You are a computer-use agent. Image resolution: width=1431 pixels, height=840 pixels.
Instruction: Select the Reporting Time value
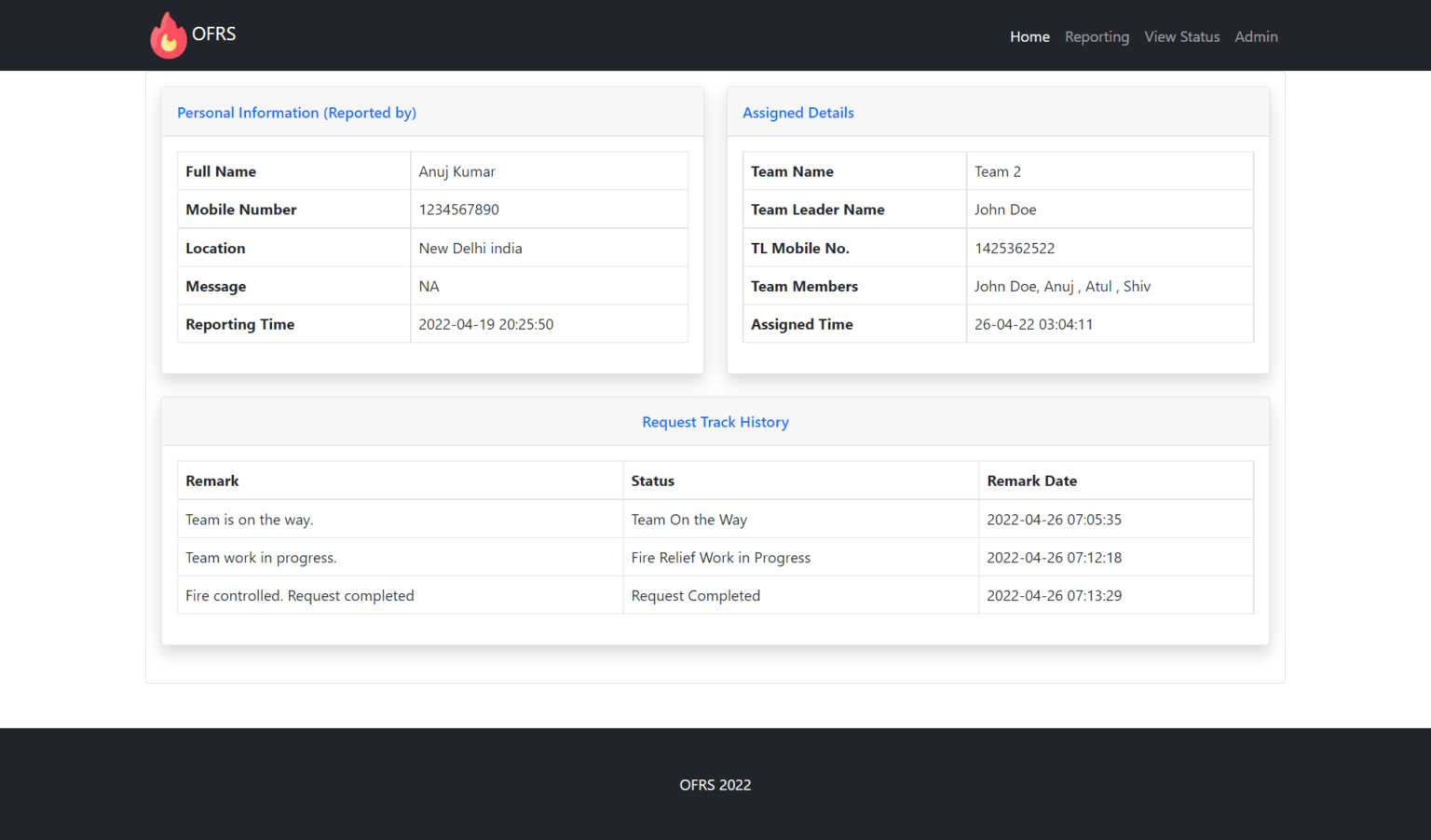pos(486,324)
